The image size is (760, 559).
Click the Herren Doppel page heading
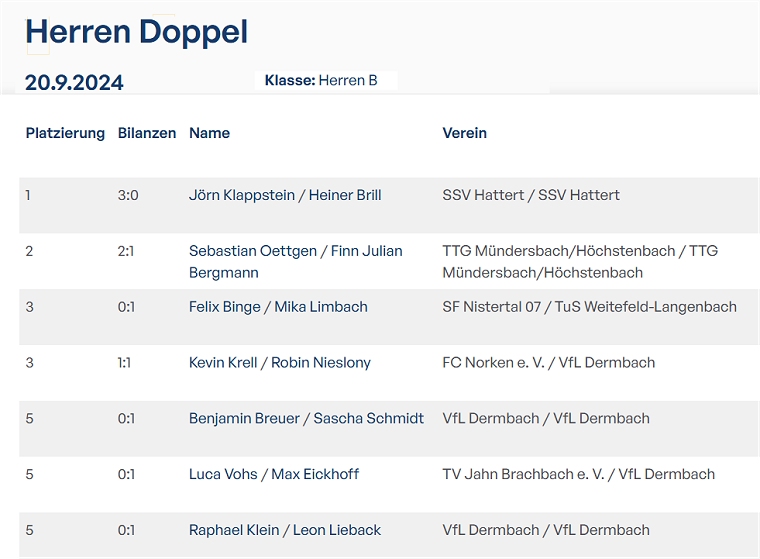tap(137, 32)
